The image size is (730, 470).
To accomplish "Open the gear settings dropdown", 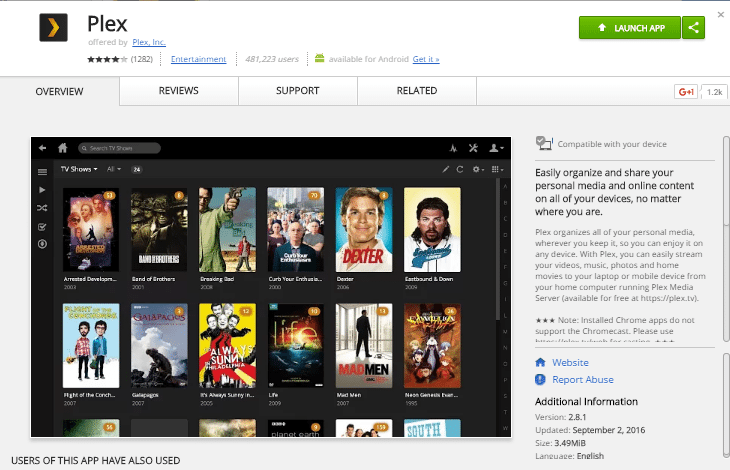I will coord(479,169).
